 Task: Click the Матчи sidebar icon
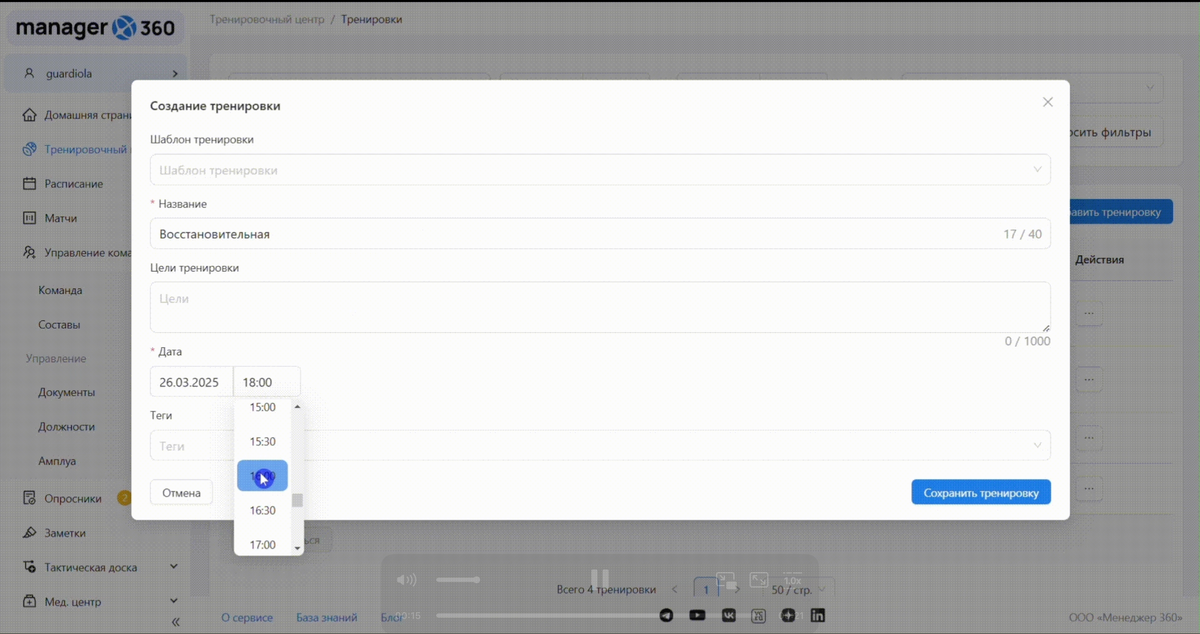[x=29, y=218]
